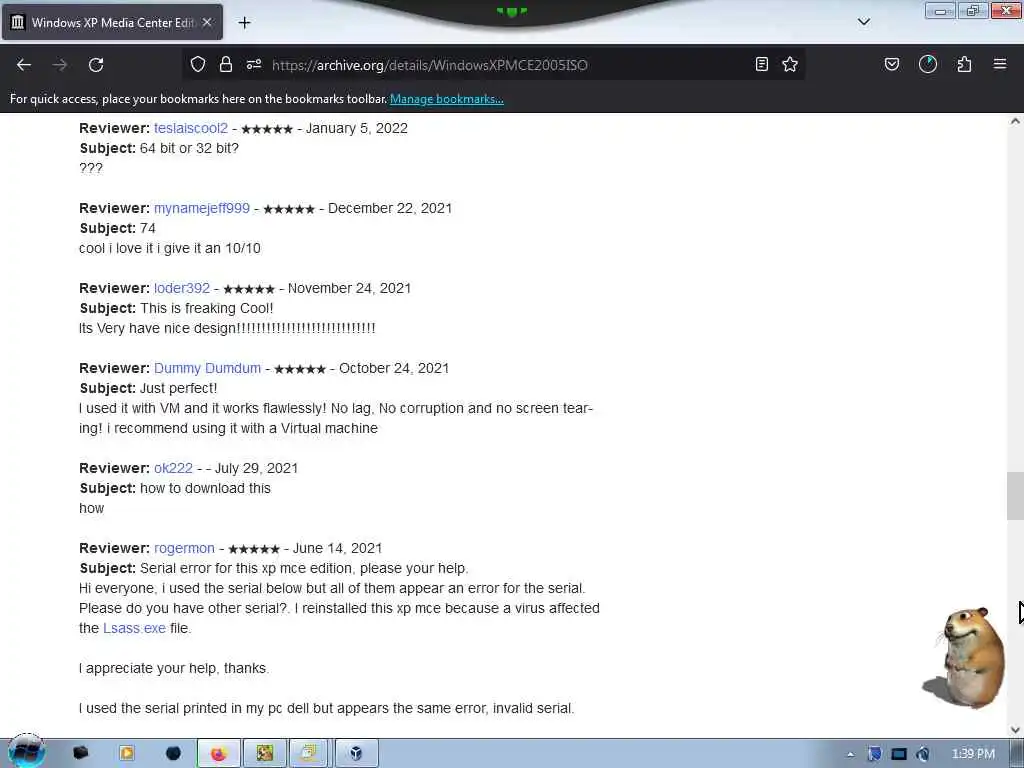Click the vertical scrollbar thumb
The image size is (1024, 768).
pyautogui.click(x=1015, y=496)
